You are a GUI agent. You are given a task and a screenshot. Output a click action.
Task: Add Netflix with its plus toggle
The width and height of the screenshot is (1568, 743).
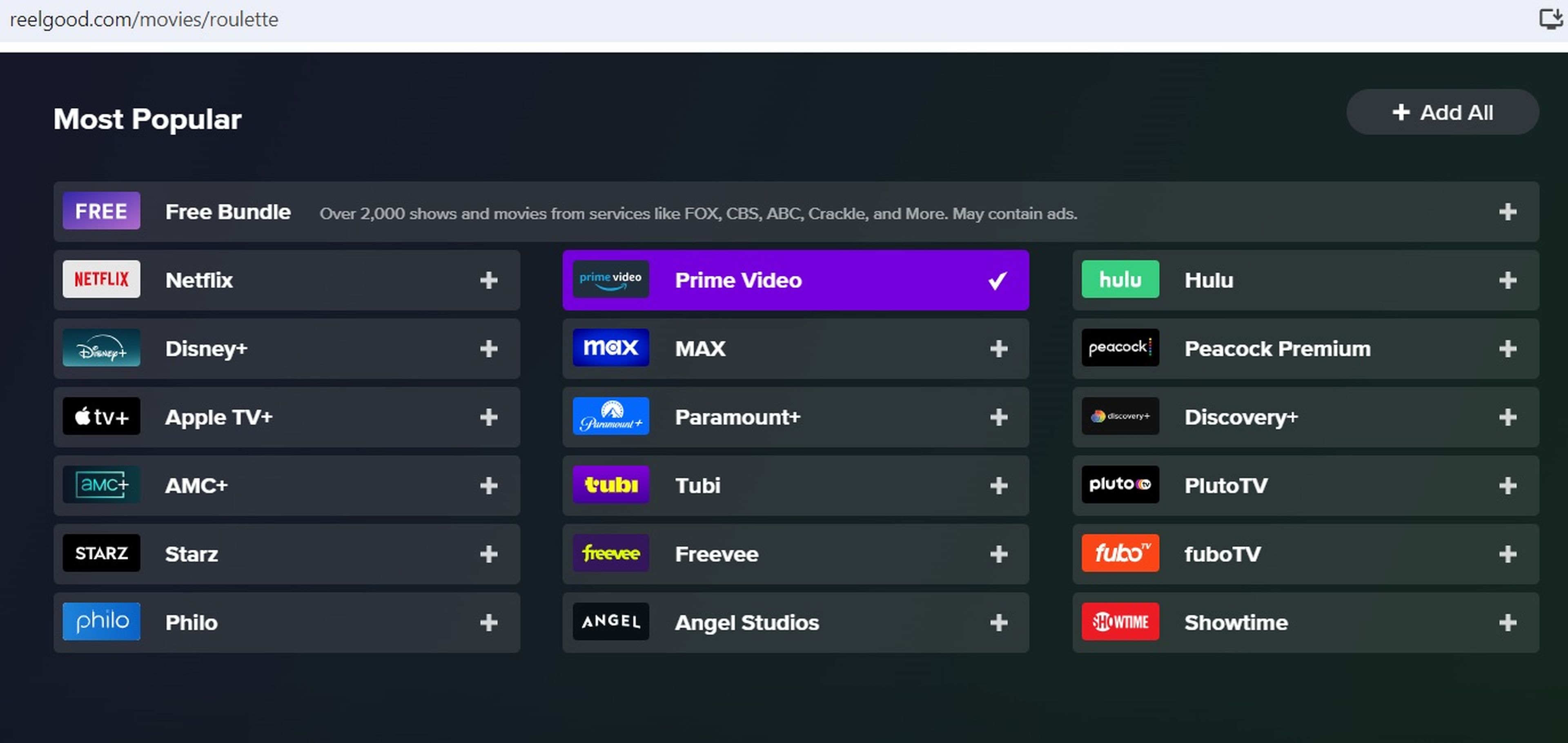pyautogui.click(x=489, y=280)
